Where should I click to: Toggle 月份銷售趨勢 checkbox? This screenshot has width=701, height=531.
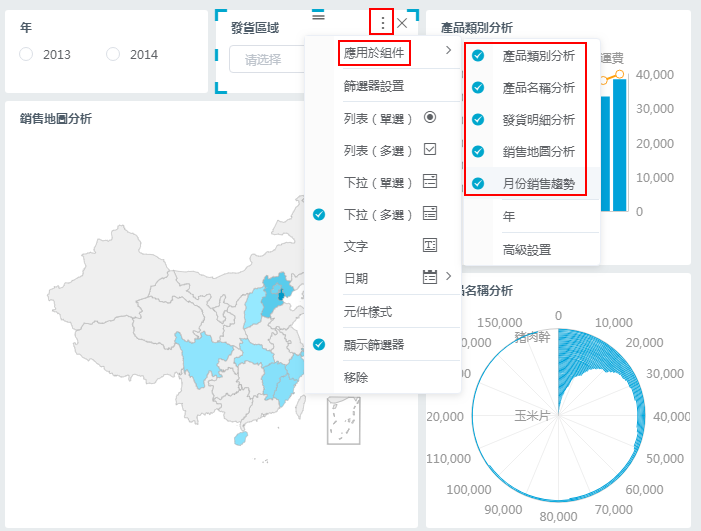pyautogui.click(x=478, y=184)
